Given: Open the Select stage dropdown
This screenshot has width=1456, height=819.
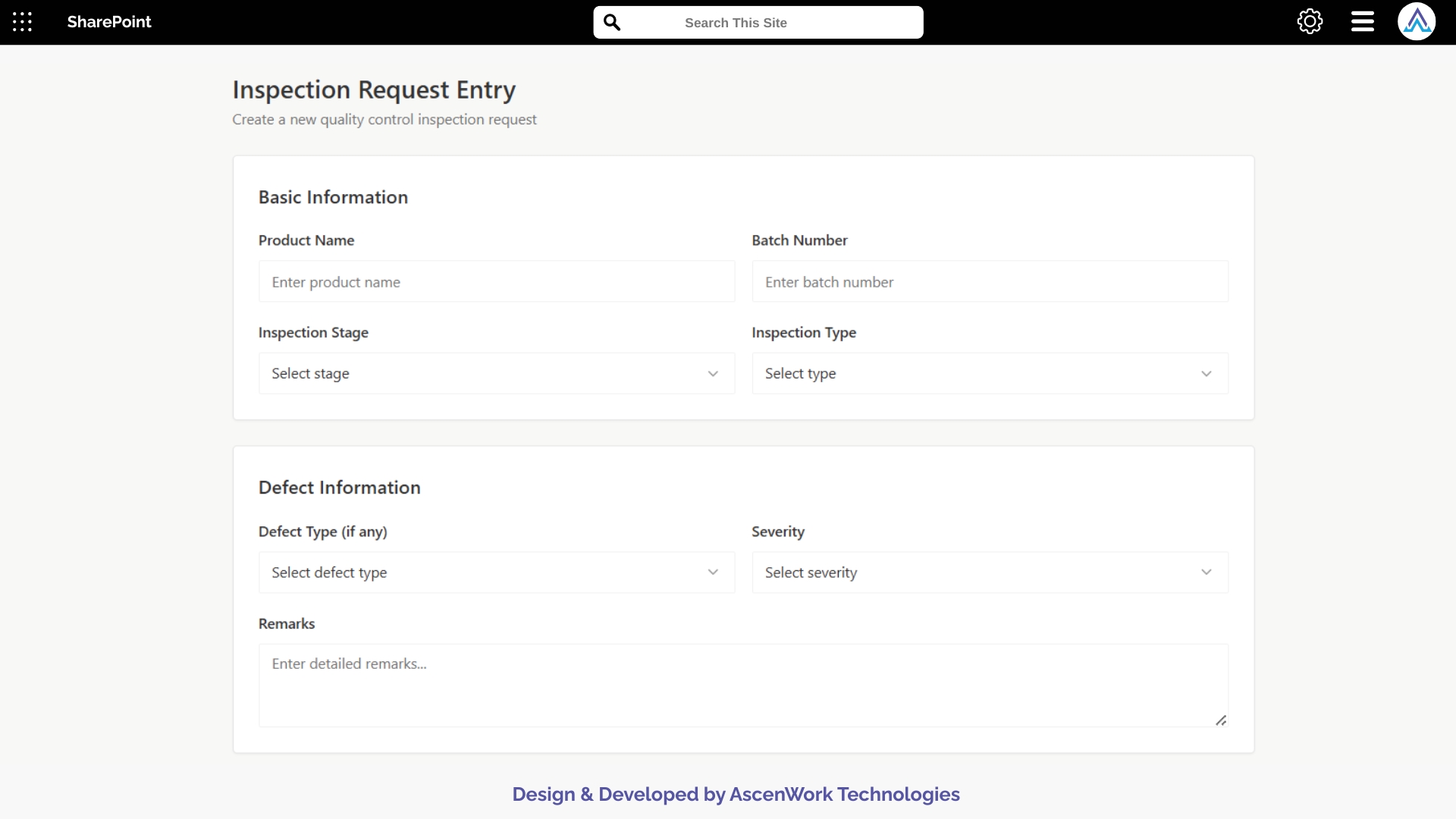Looking at the screenshot, I should 496,373.
